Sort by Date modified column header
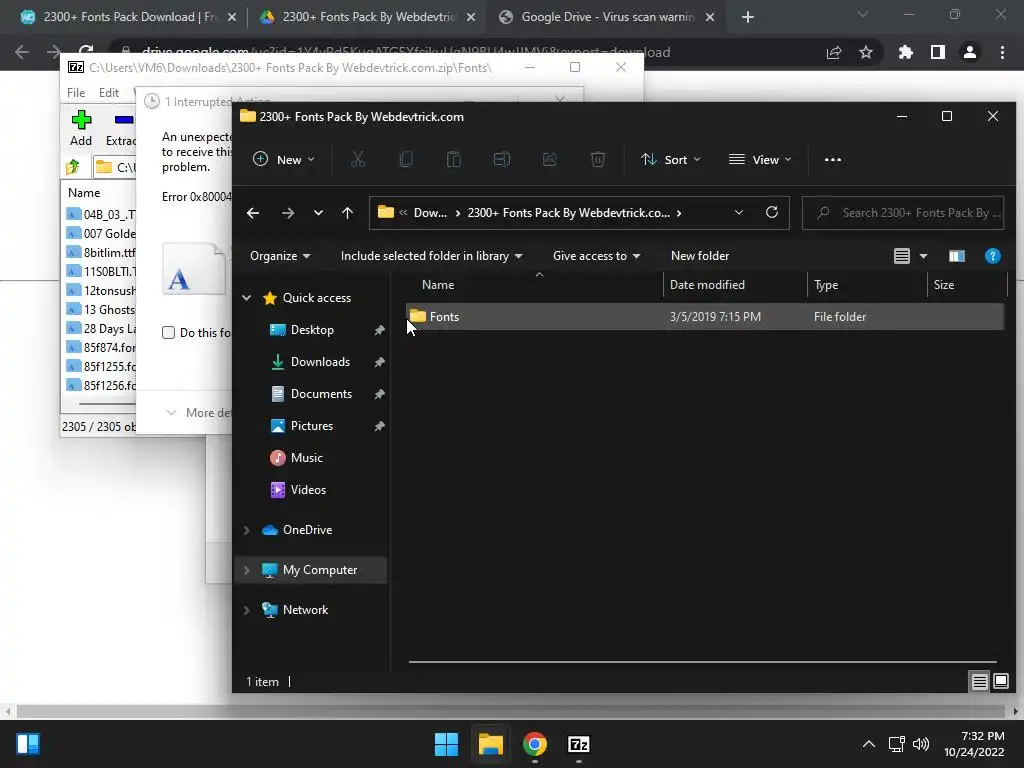The height and width of the screenshot is (768, 1024). (x=735, y=285)
